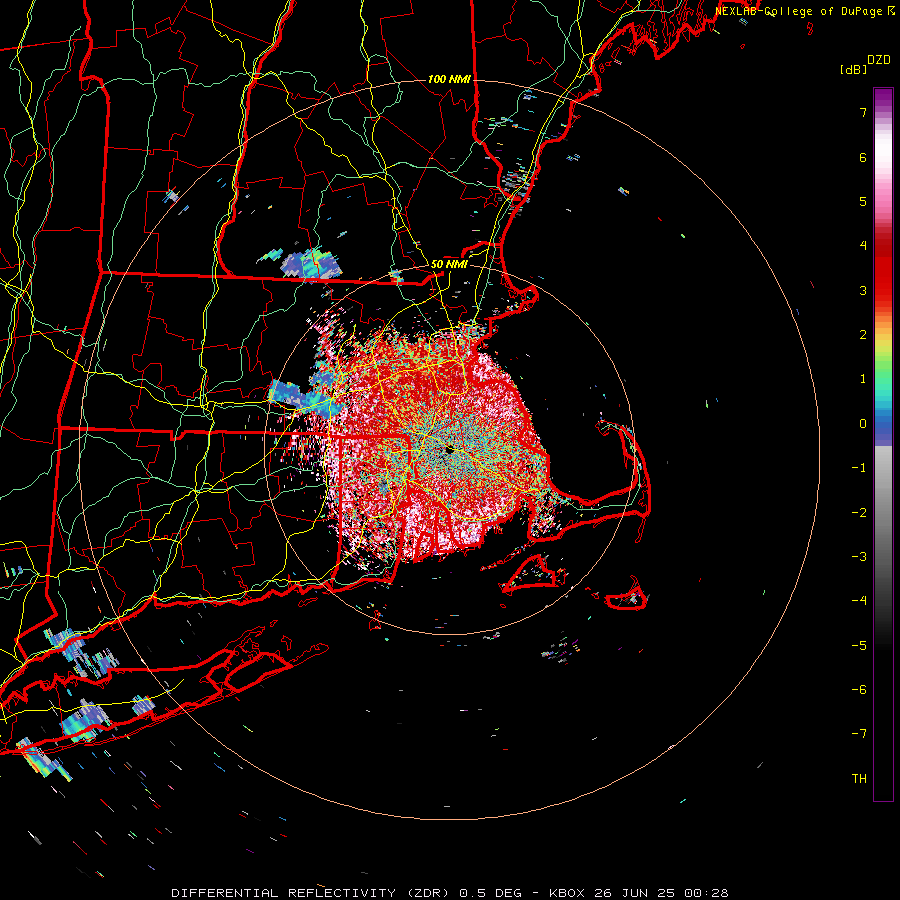Screen dimensions: 900x900
Task: Select the 7 value on the color scale
Action: 863,112
